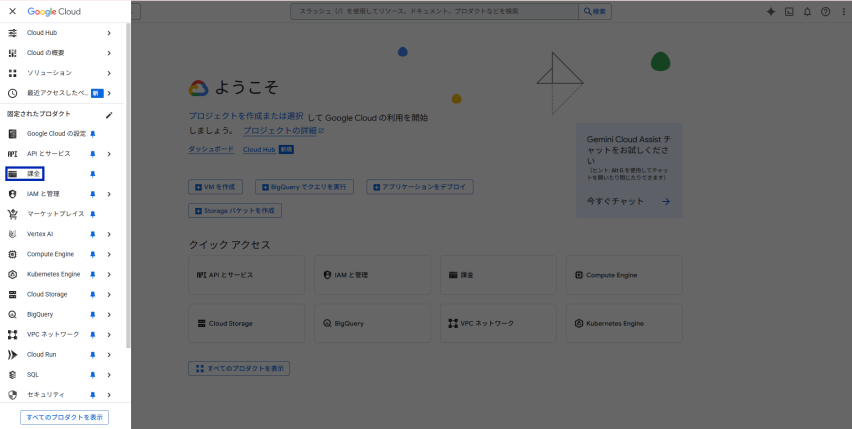This screenshot has width=852, height=429.
Task: Unpin Vertex AI via pin icon
Action: point(92,234)
